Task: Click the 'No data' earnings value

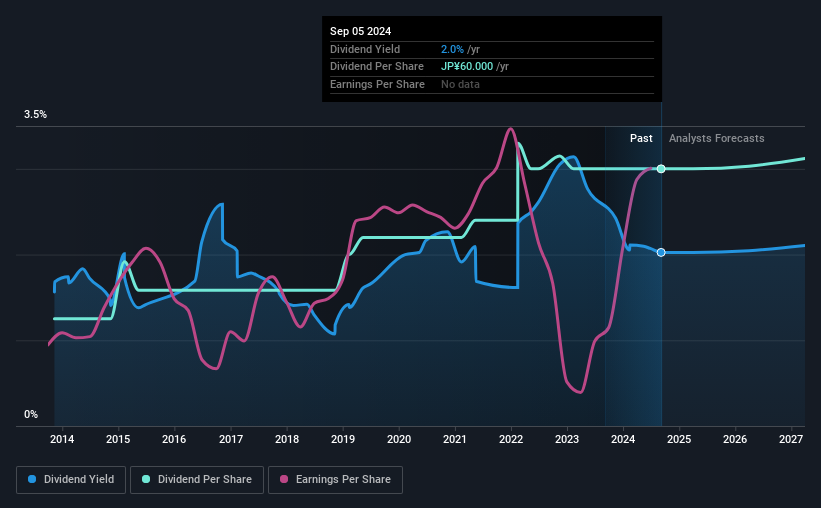Action: (460, 84)
